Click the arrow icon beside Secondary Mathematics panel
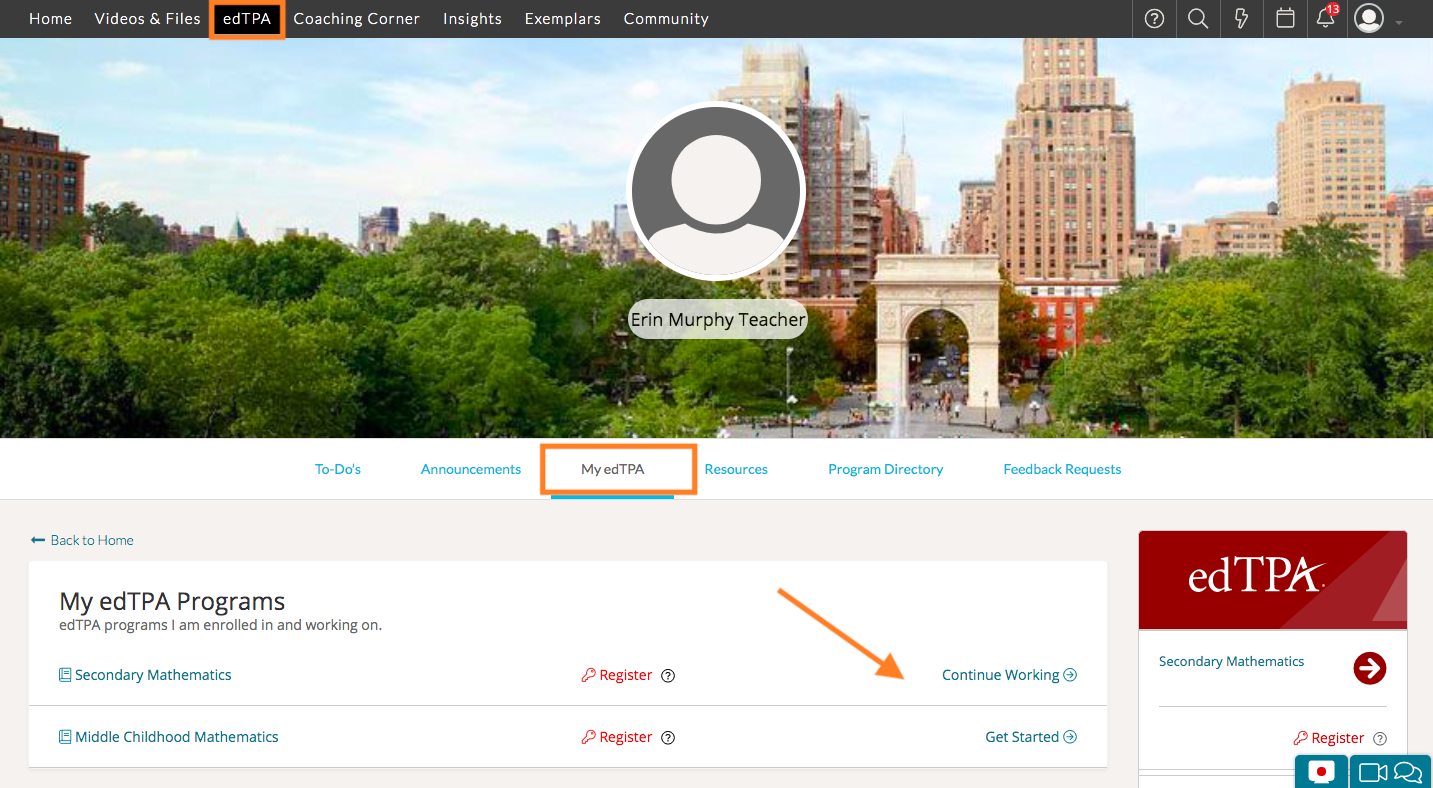Screen dimensions: 1433x788 click(1369, 668)
